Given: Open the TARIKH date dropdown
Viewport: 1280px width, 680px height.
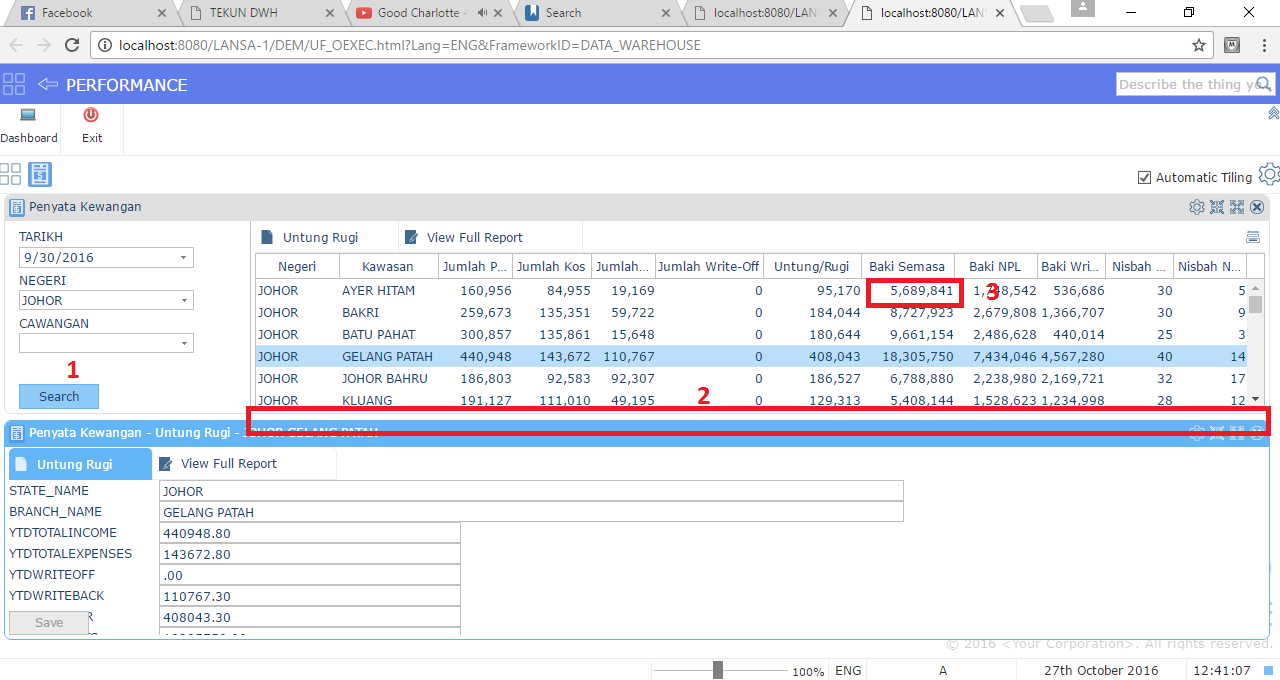Looking at the screenshot, I should 183,258.
